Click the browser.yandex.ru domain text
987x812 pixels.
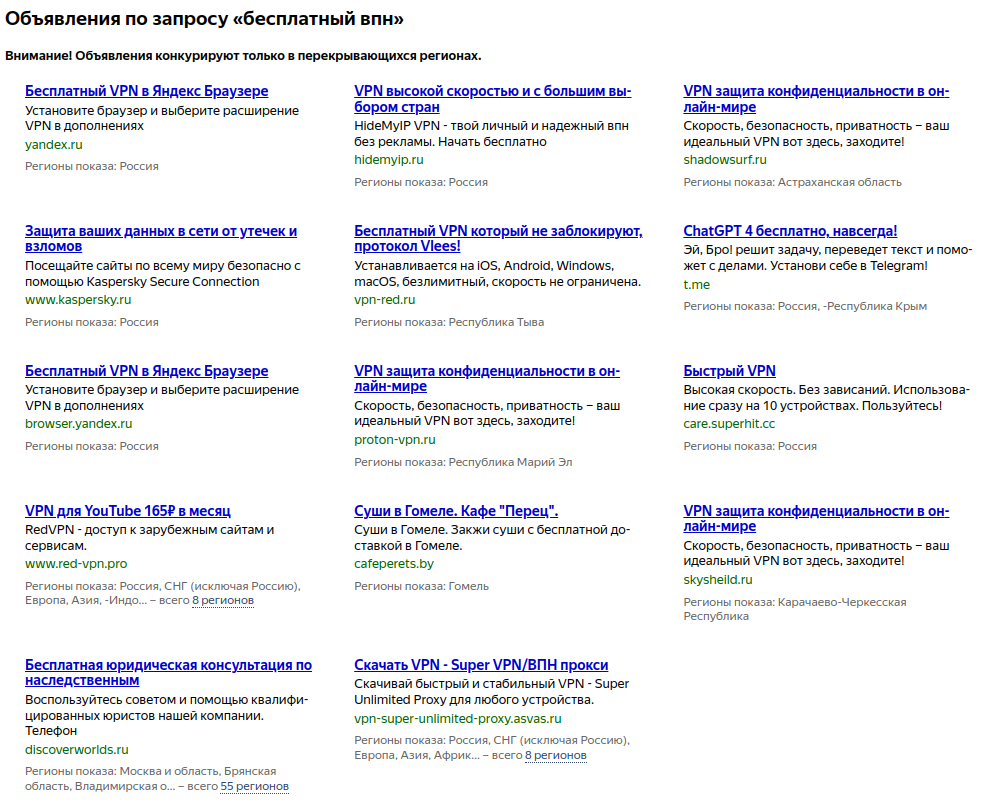79,424
